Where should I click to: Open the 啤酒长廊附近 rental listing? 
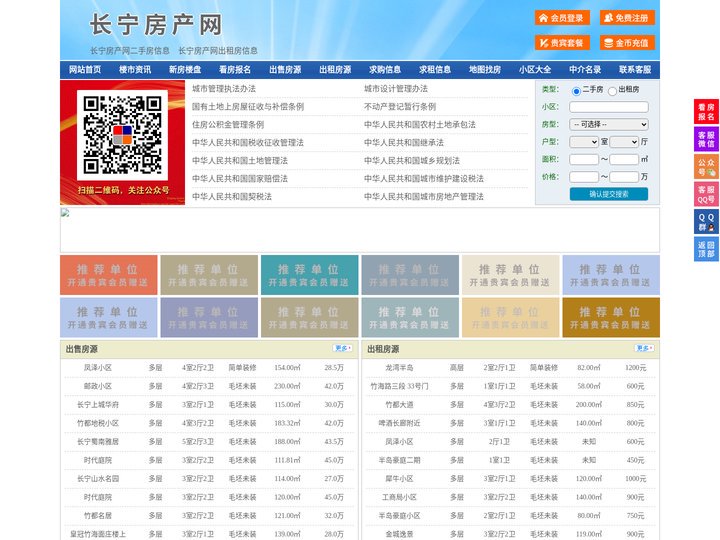(x=399, y=423)
